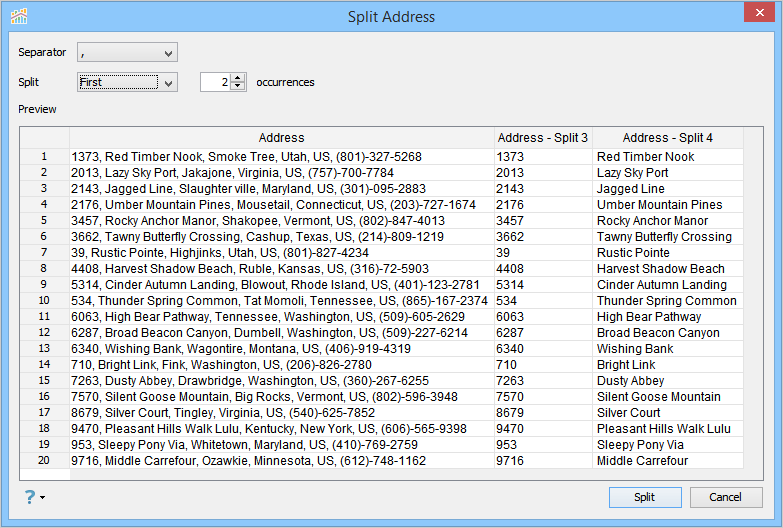
Task: Click the Address column header
Action: [x=281, y=138]
